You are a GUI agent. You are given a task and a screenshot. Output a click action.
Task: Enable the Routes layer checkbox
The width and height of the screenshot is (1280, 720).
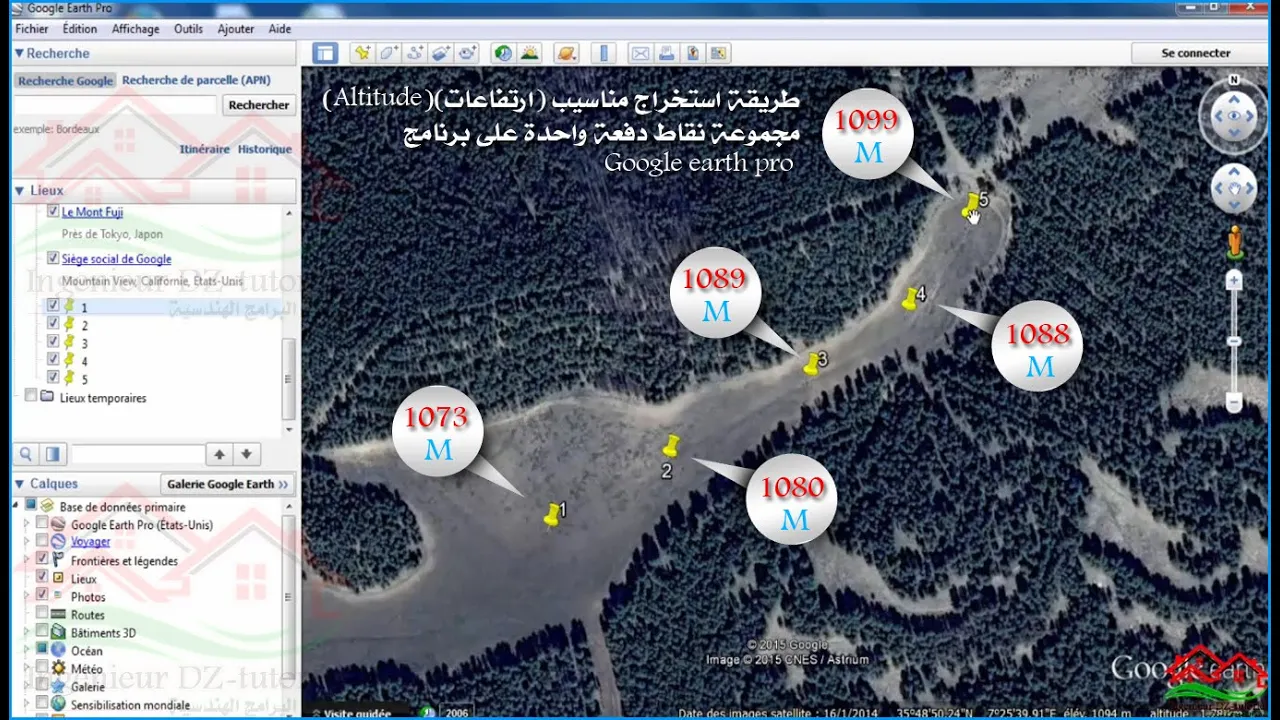[42, 614]
